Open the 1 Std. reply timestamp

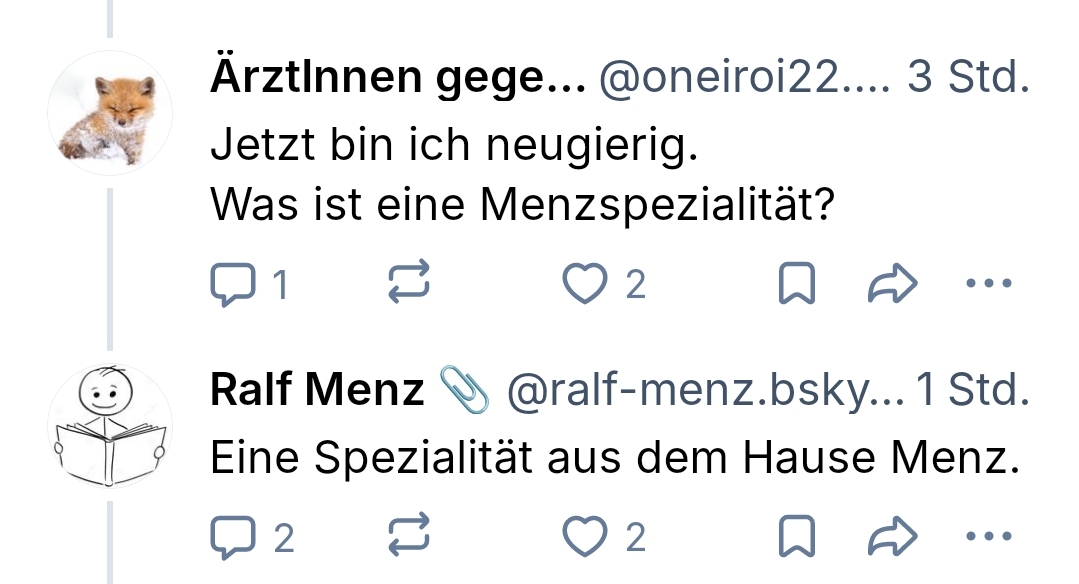[x=972, y=391]
